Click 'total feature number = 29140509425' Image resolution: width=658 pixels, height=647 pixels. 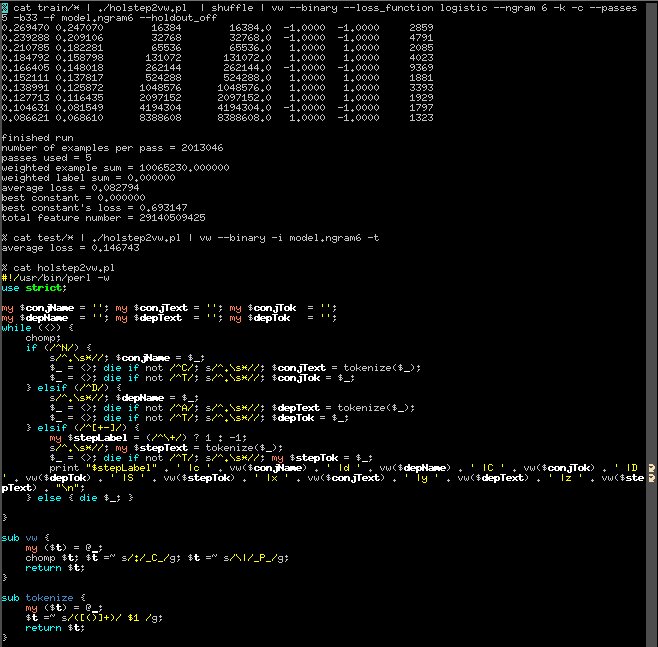(x=103, y=218)
